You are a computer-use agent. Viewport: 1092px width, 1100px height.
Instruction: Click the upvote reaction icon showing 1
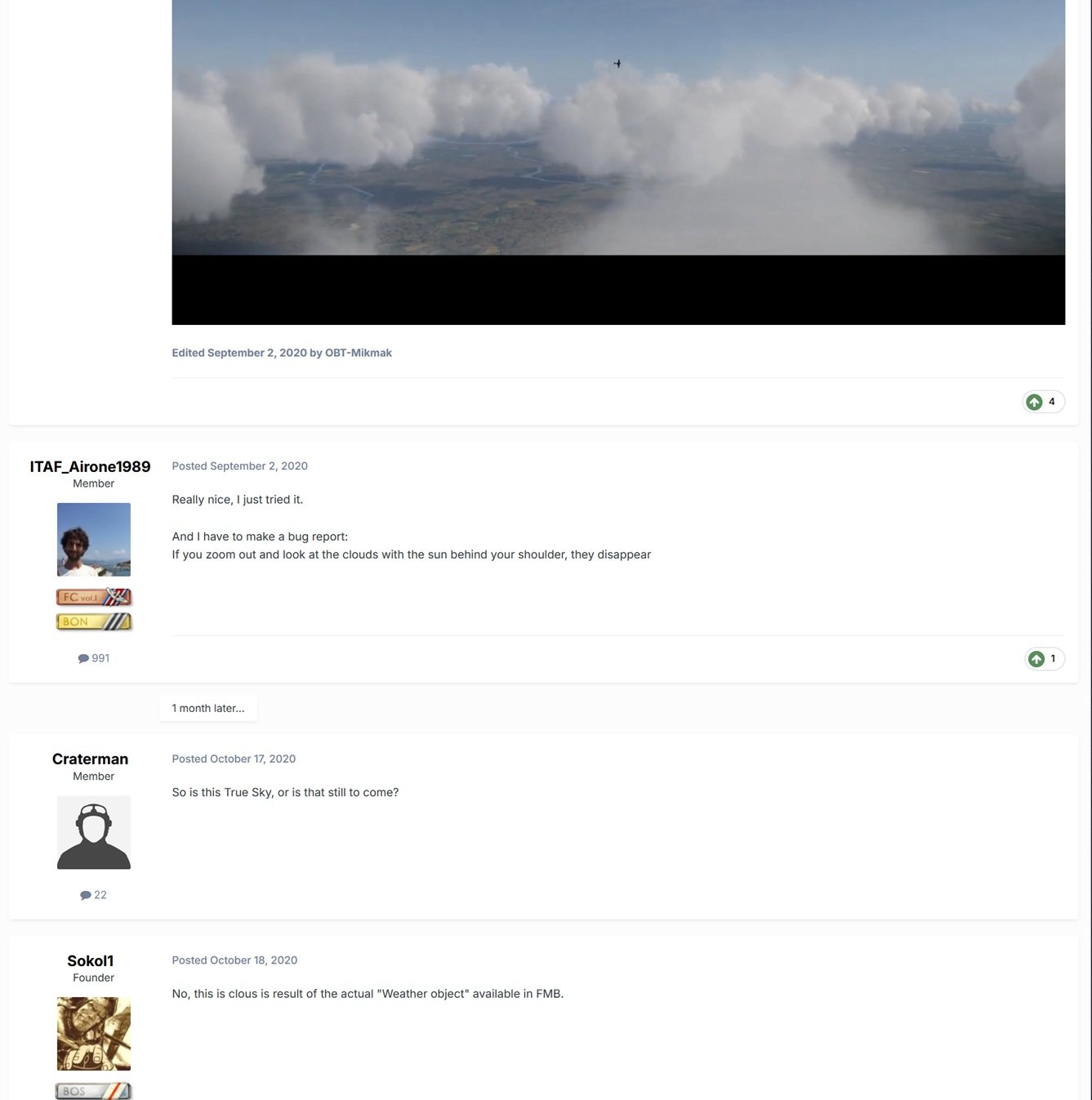point(1036,659)
